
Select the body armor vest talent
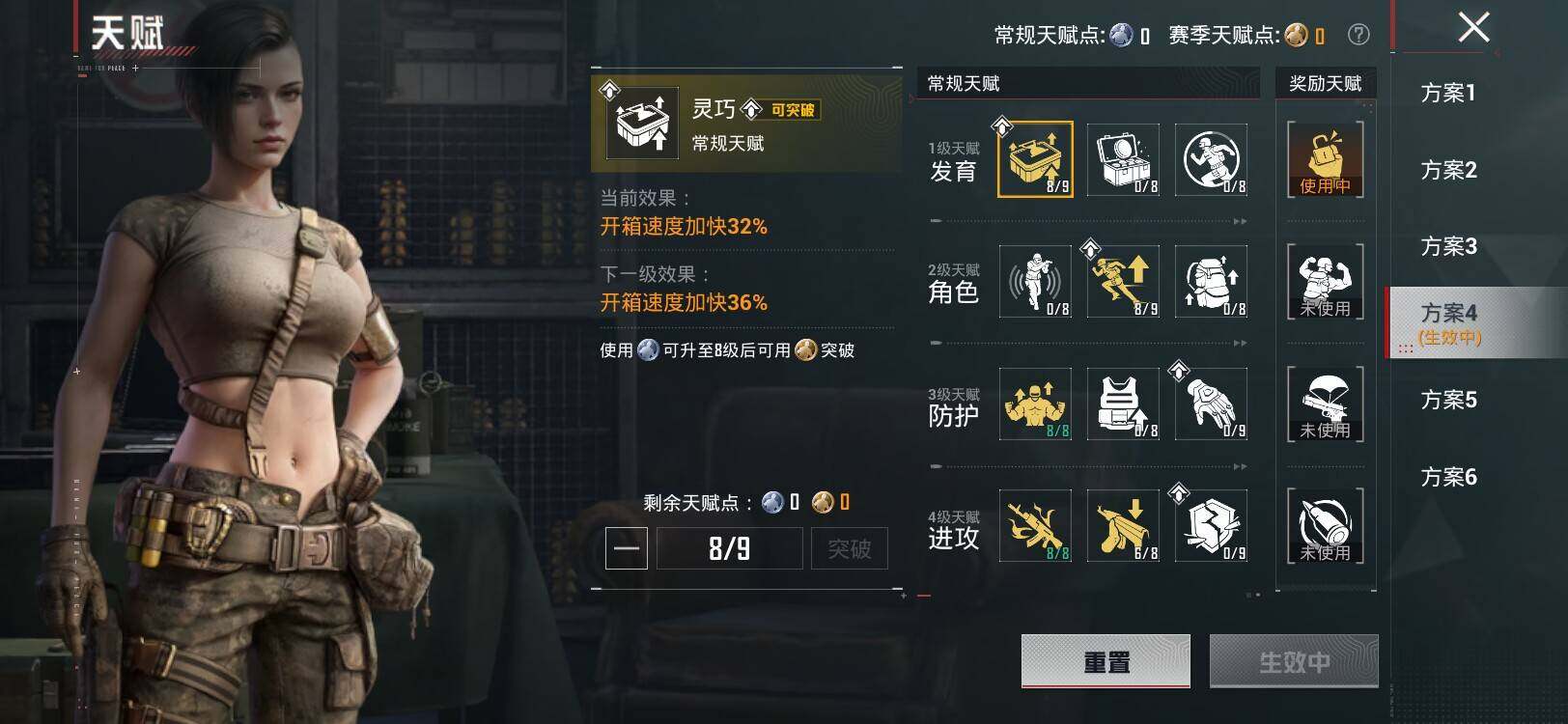click(1123, 404)
